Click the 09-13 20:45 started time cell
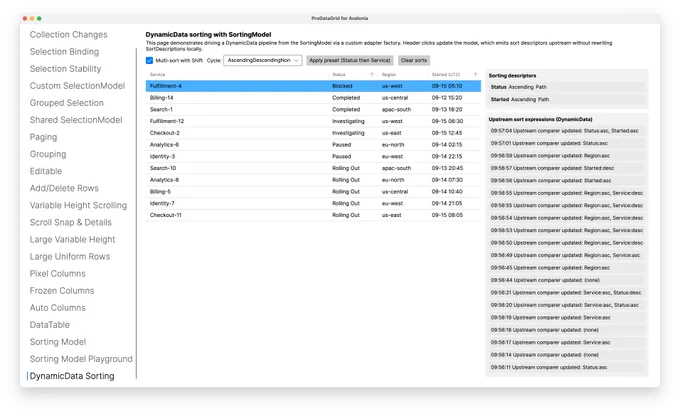680x414 pixels. click(447, 168)
